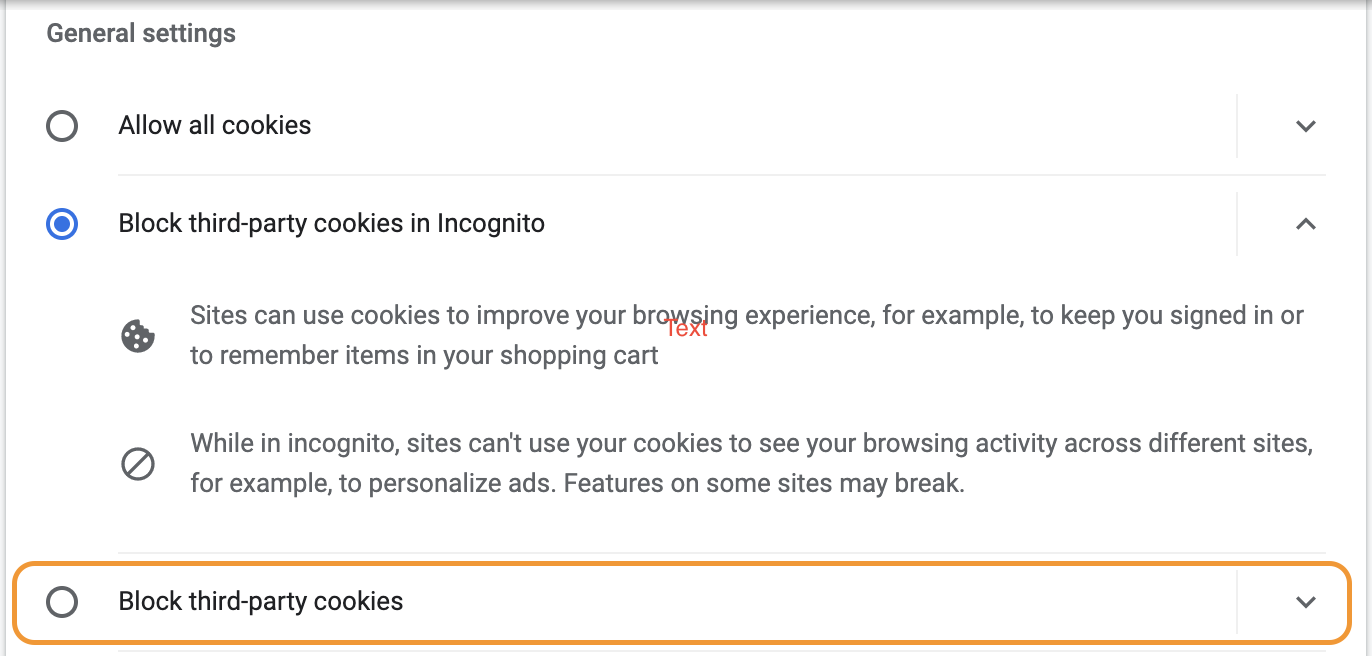1372x656 pixels.
Task: Click the "Allow all cookies" label text
Action: [215, 126]
